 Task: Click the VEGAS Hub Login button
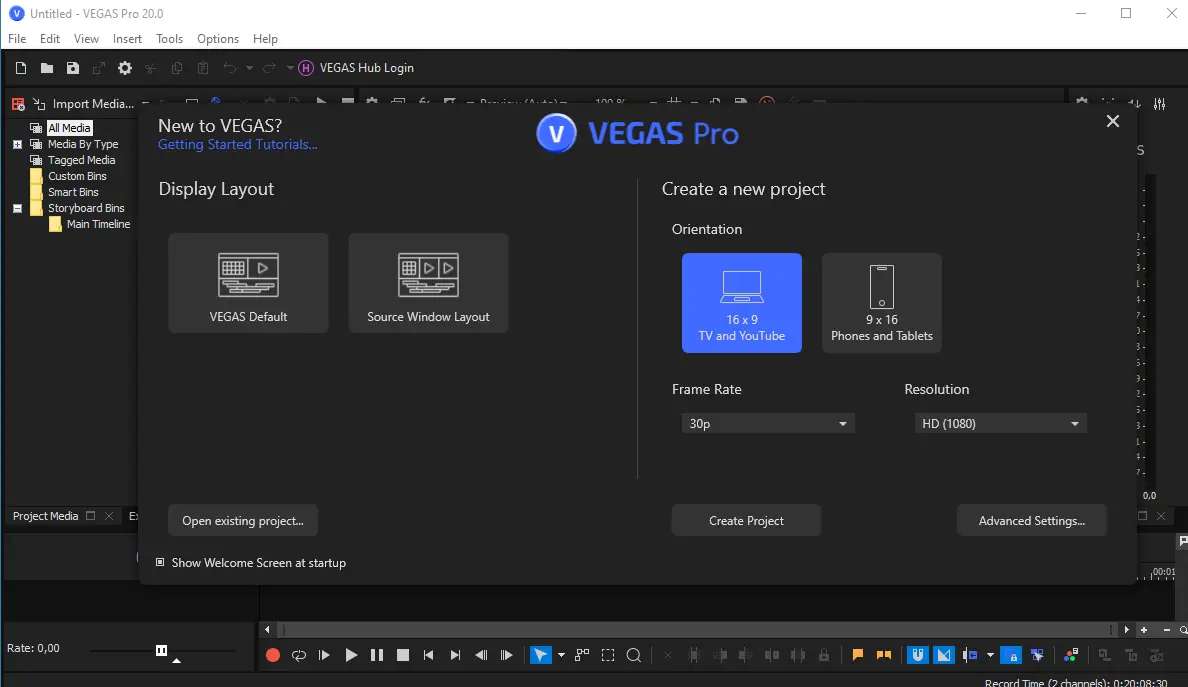point(356,68)
